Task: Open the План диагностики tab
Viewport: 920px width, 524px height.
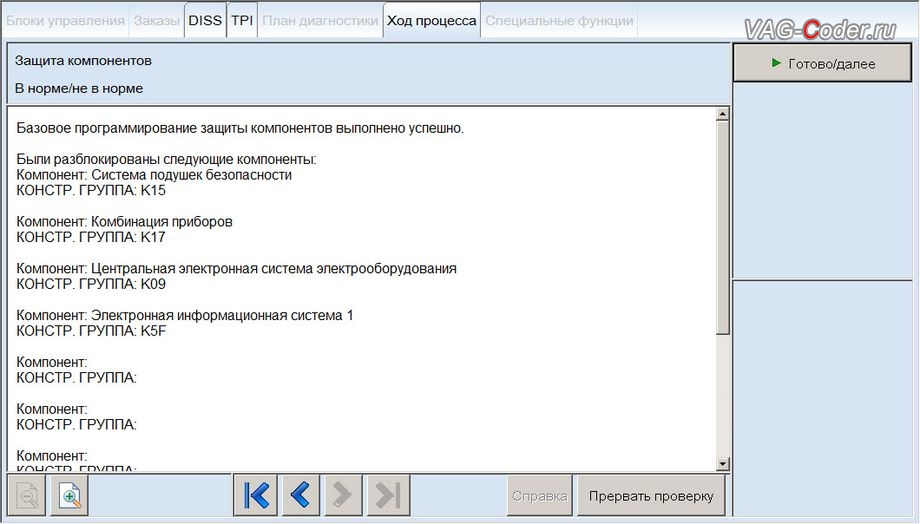Action: click(x=320, y=21)
